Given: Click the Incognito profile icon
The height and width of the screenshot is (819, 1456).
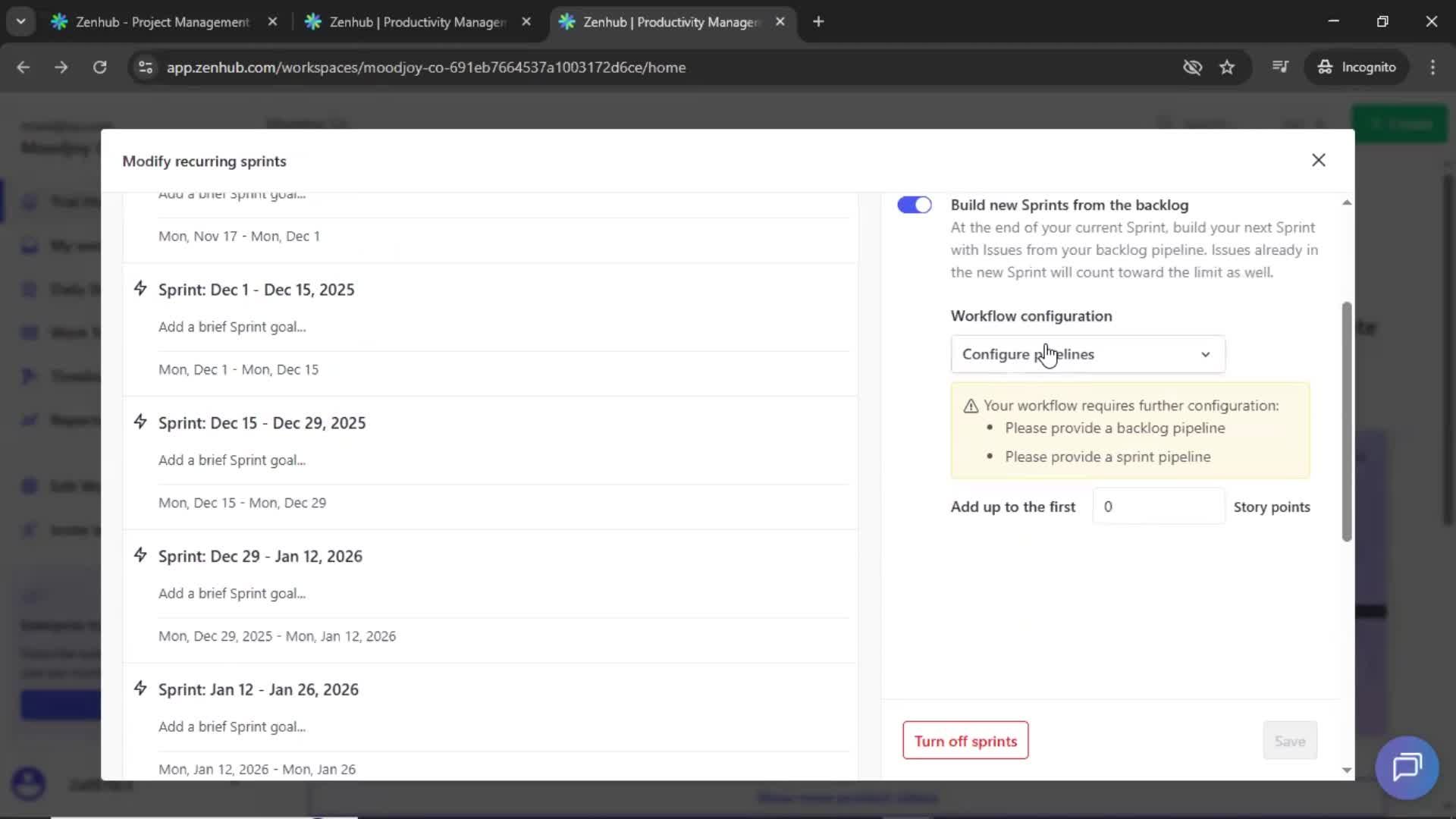Looking at the screenshot, I should tap(1325, 67).
